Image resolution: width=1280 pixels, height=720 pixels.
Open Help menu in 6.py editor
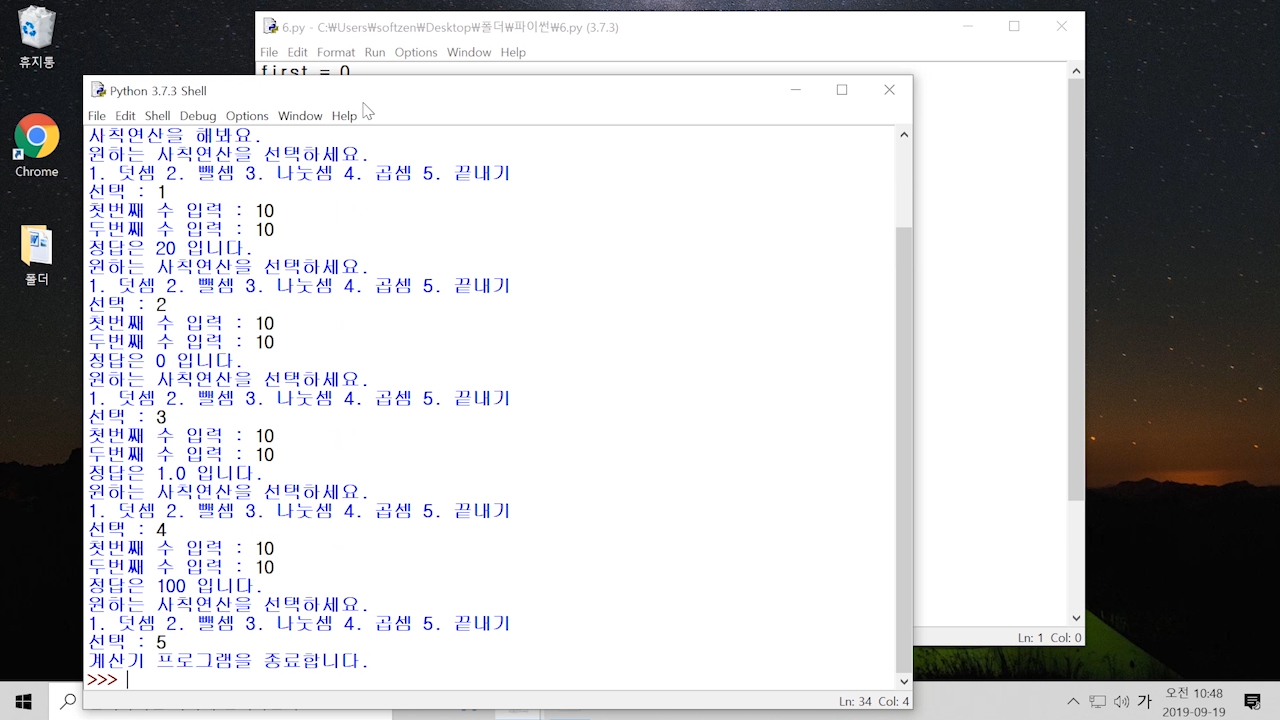[513, 52]
